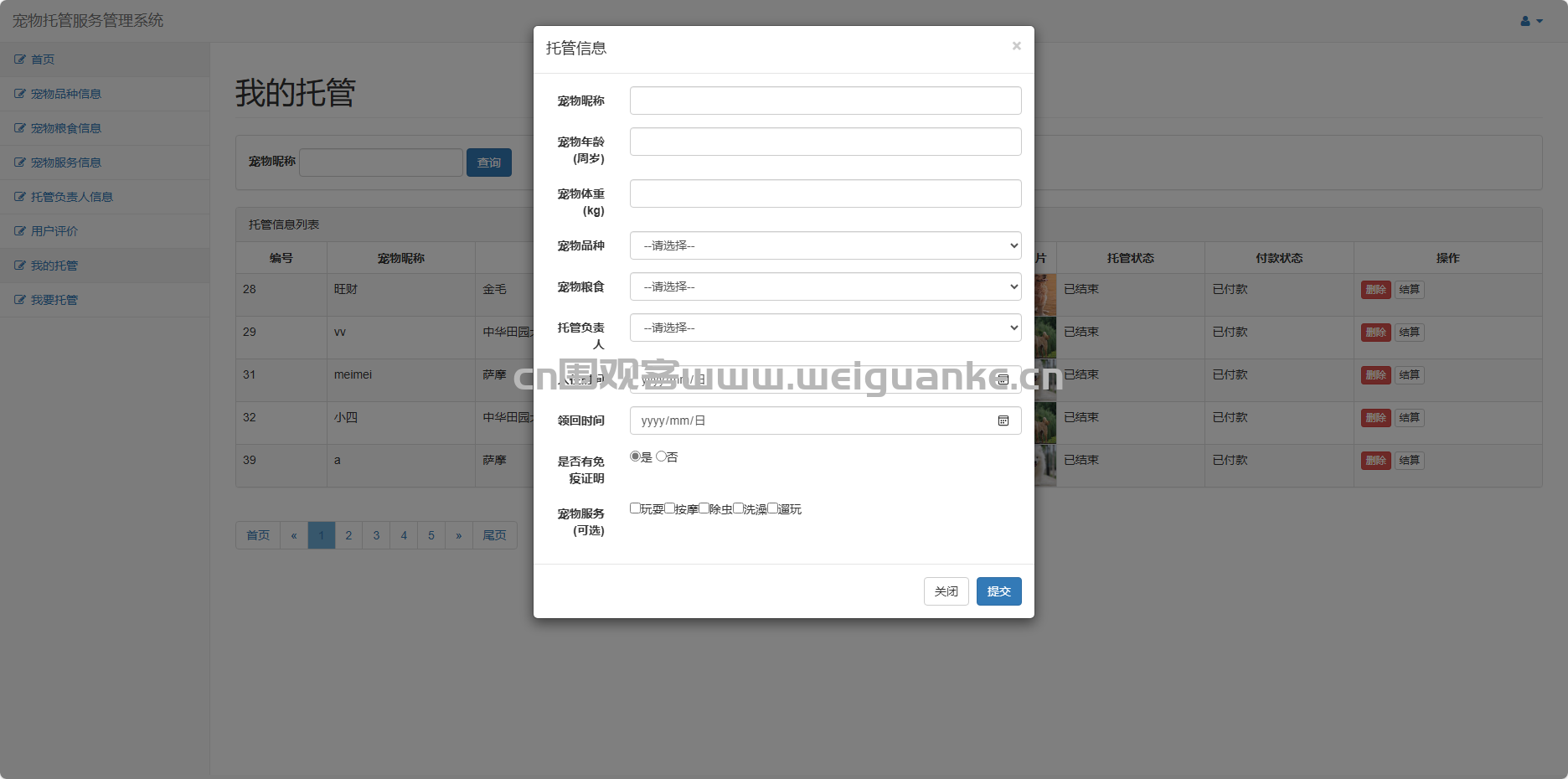Viewport: 1568px width, 779px height.
Task: Click the icon beside 我要托管
Action: click(20, 300)
